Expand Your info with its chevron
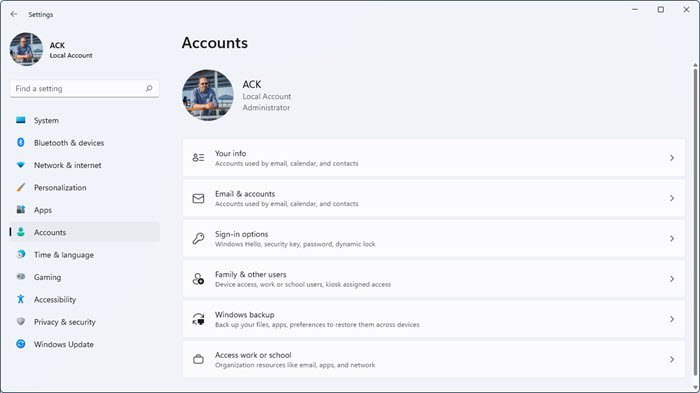 pyautogui.click(x=672, y=158)
